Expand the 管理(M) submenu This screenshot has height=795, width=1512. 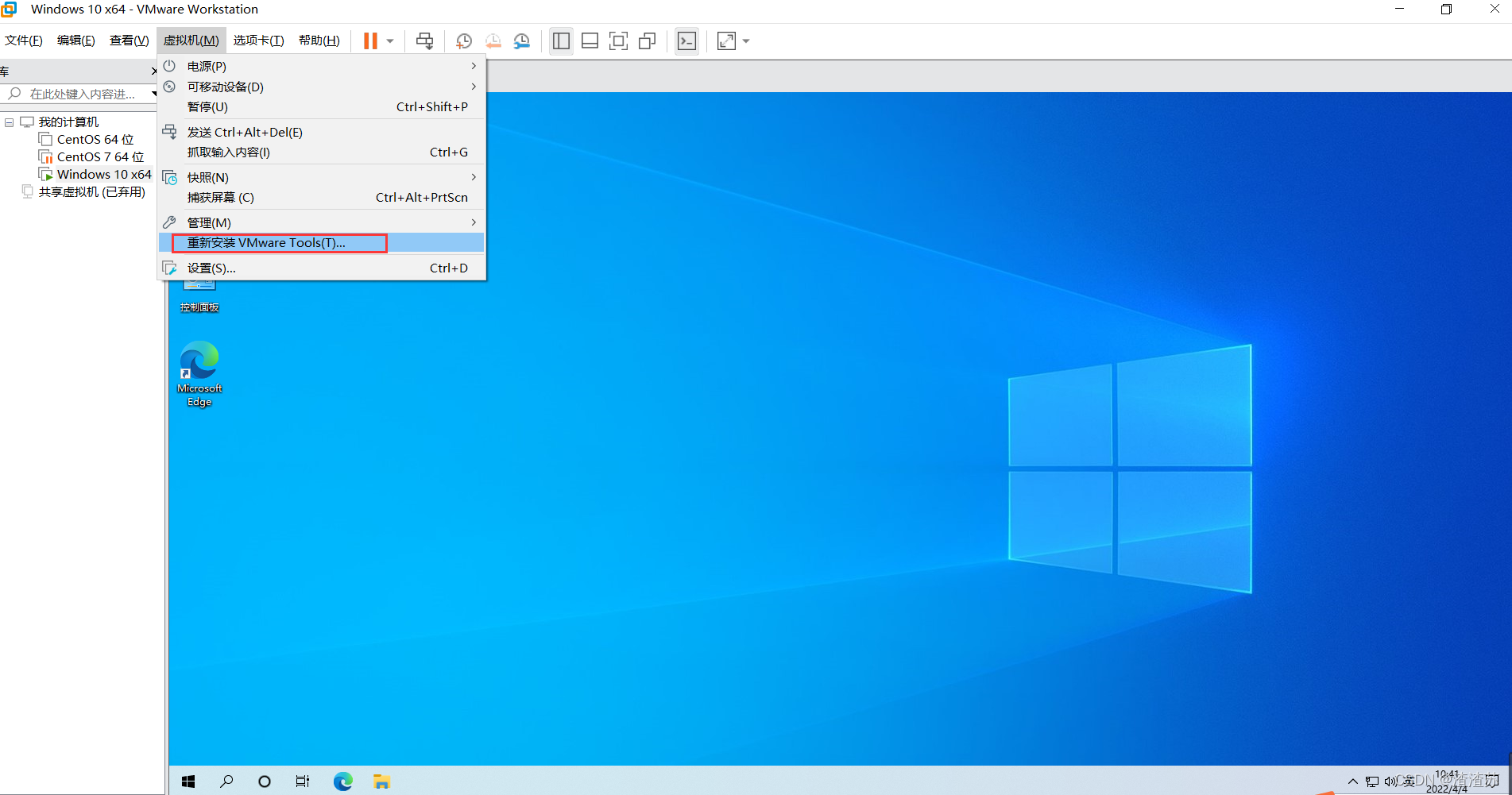[x=322, y=222]
